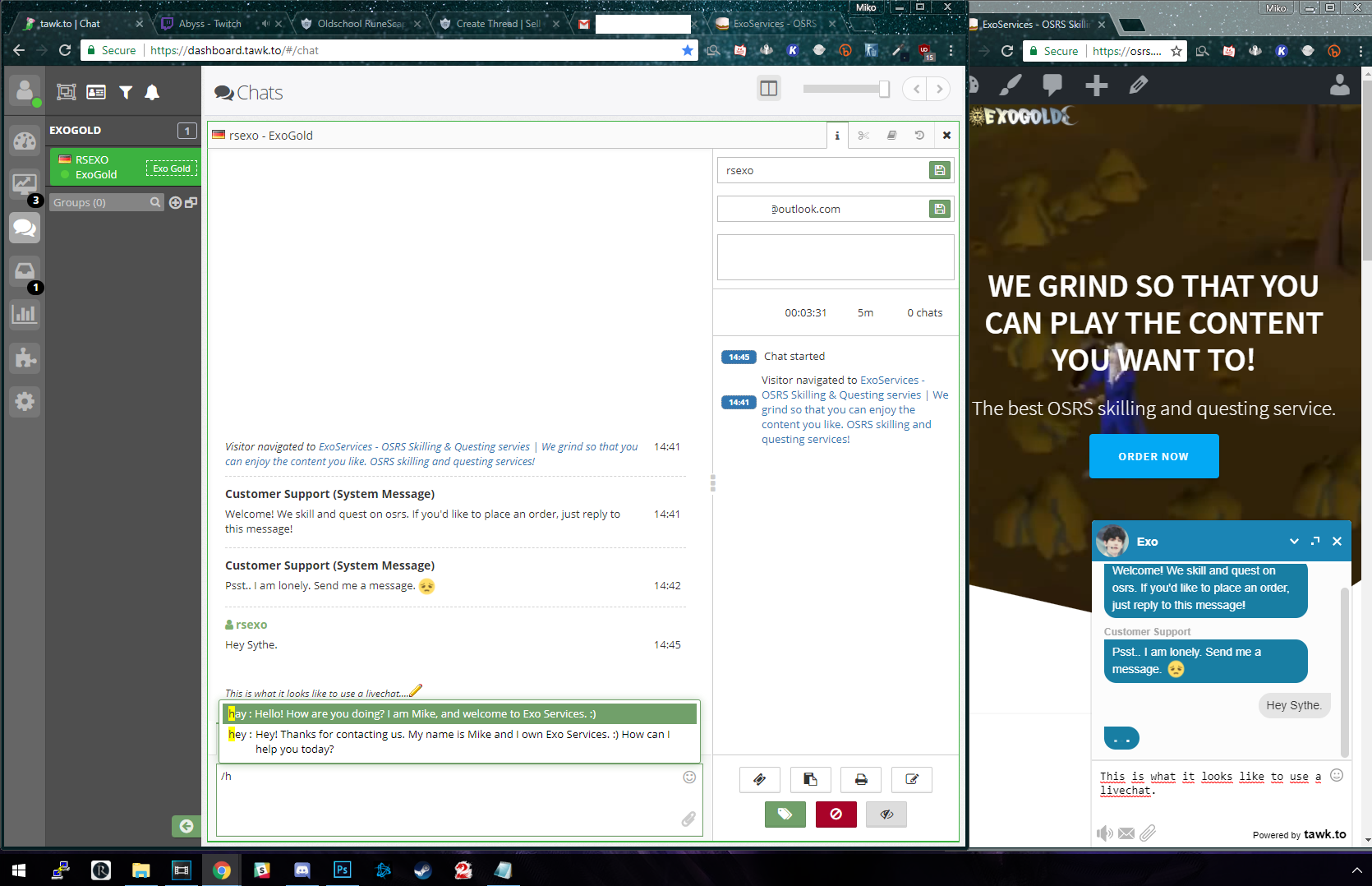The height and width of the screenshot is (886, 1372).
Task: Go to next chat arrow
Action: click(x=939, y=89)
